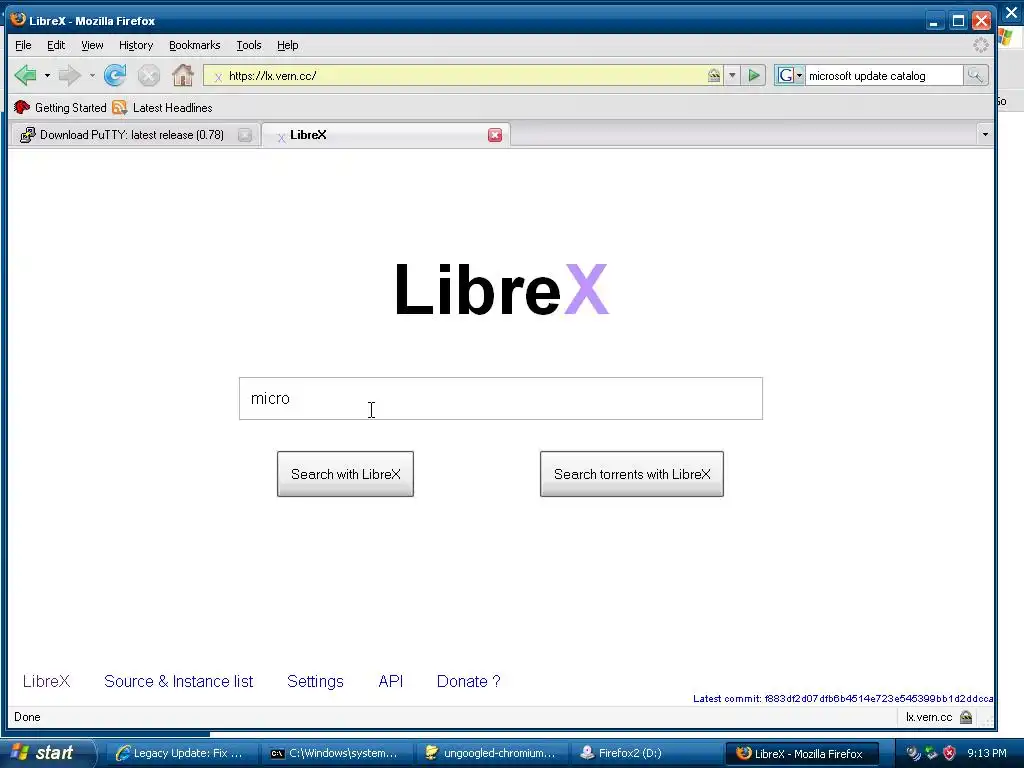This screenshot has height=768, width=1024.
Task: Open the Windows Start button
Action: coord(47,753)
